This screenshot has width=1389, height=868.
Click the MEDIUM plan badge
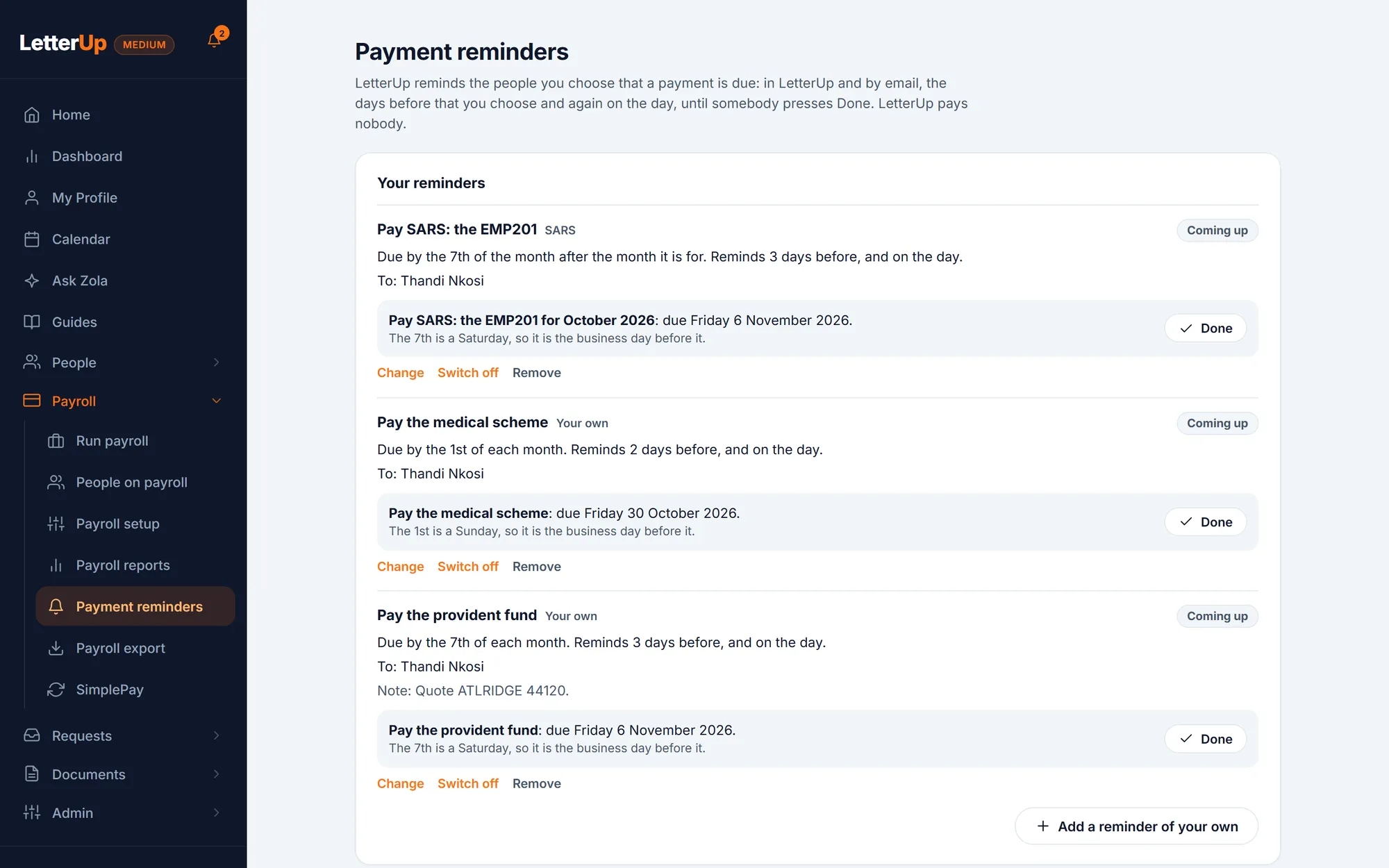pyautogui.click(x=144, y=44)
